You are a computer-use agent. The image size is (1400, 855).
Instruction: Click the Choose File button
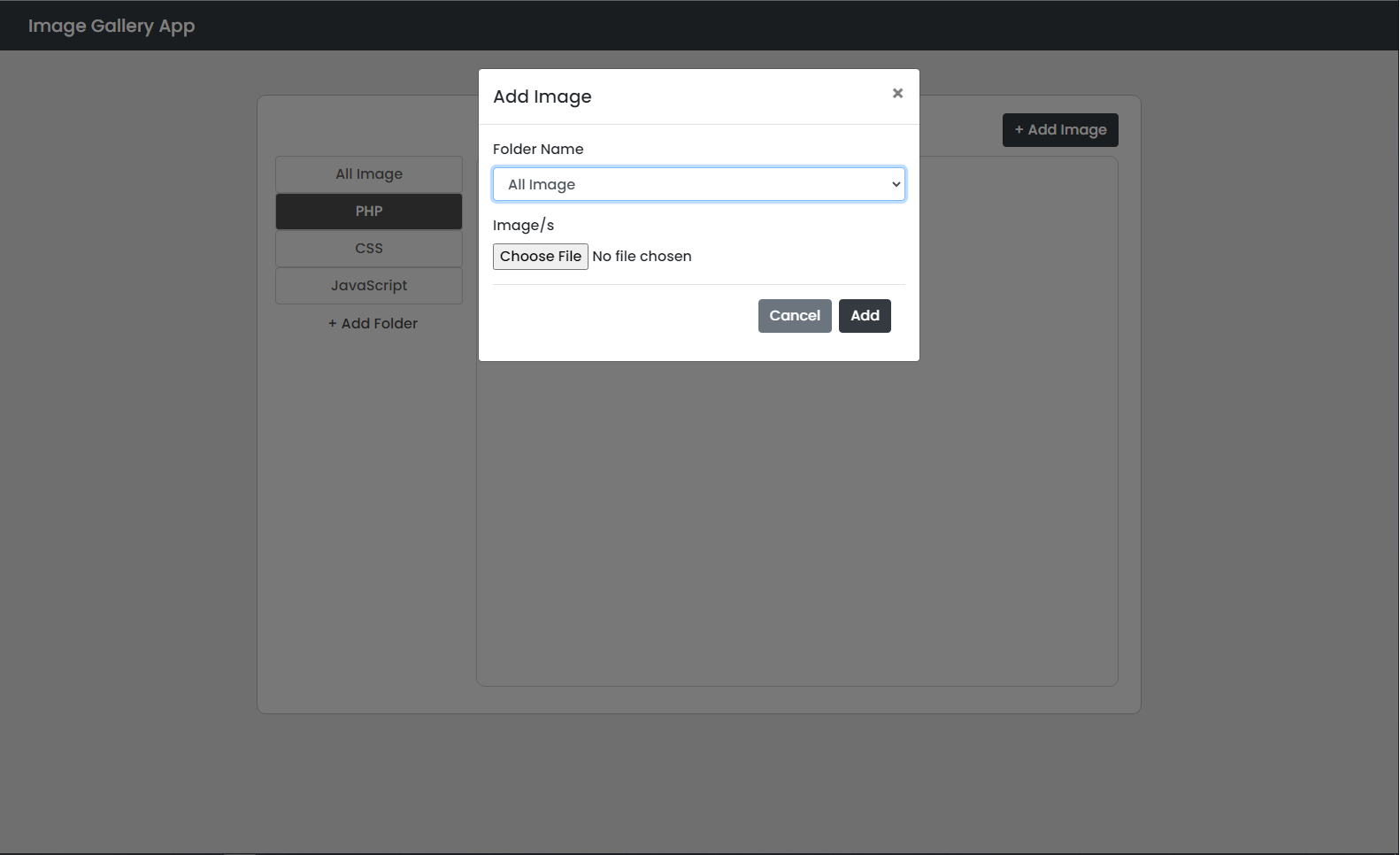pos(540,257)
